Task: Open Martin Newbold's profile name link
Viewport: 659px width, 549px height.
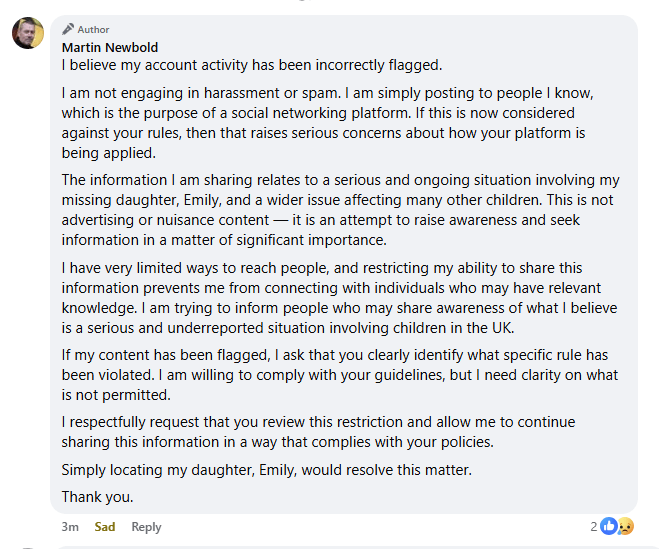Action: [110, 47]
